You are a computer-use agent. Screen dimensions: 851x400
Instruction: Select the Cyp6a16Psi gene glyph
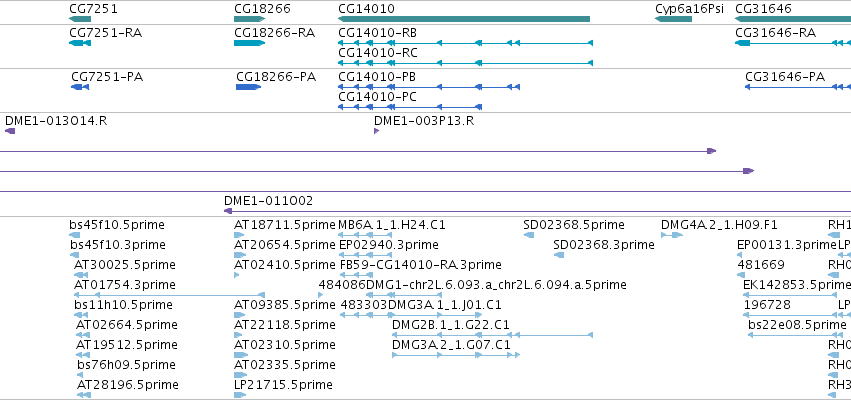coord(674,19)
